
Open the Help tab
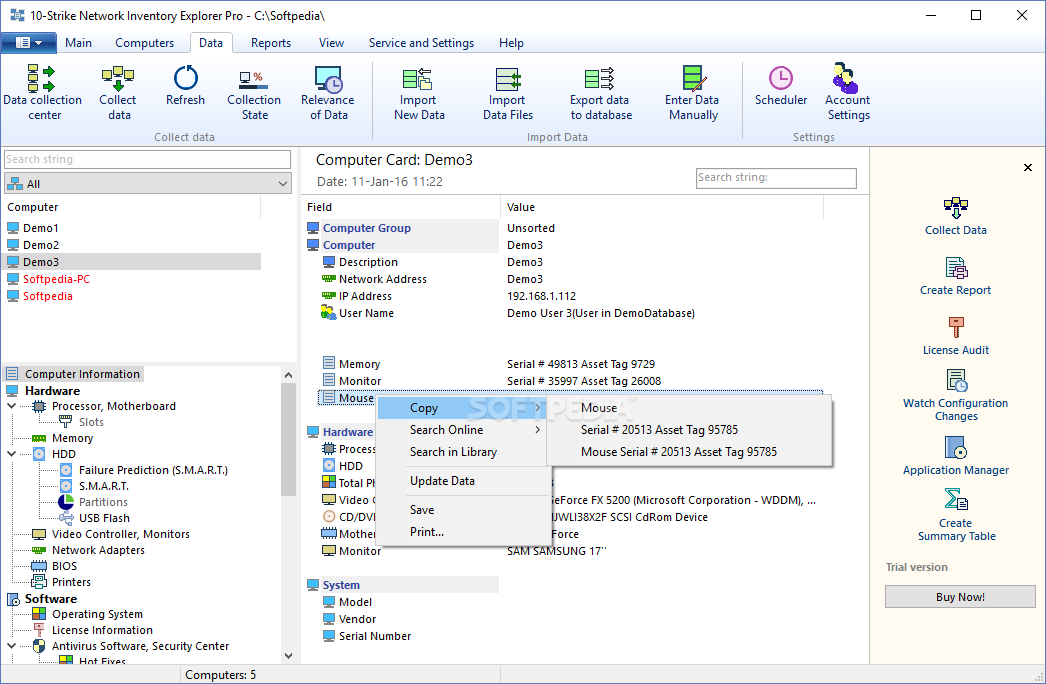tap(511, 43)
